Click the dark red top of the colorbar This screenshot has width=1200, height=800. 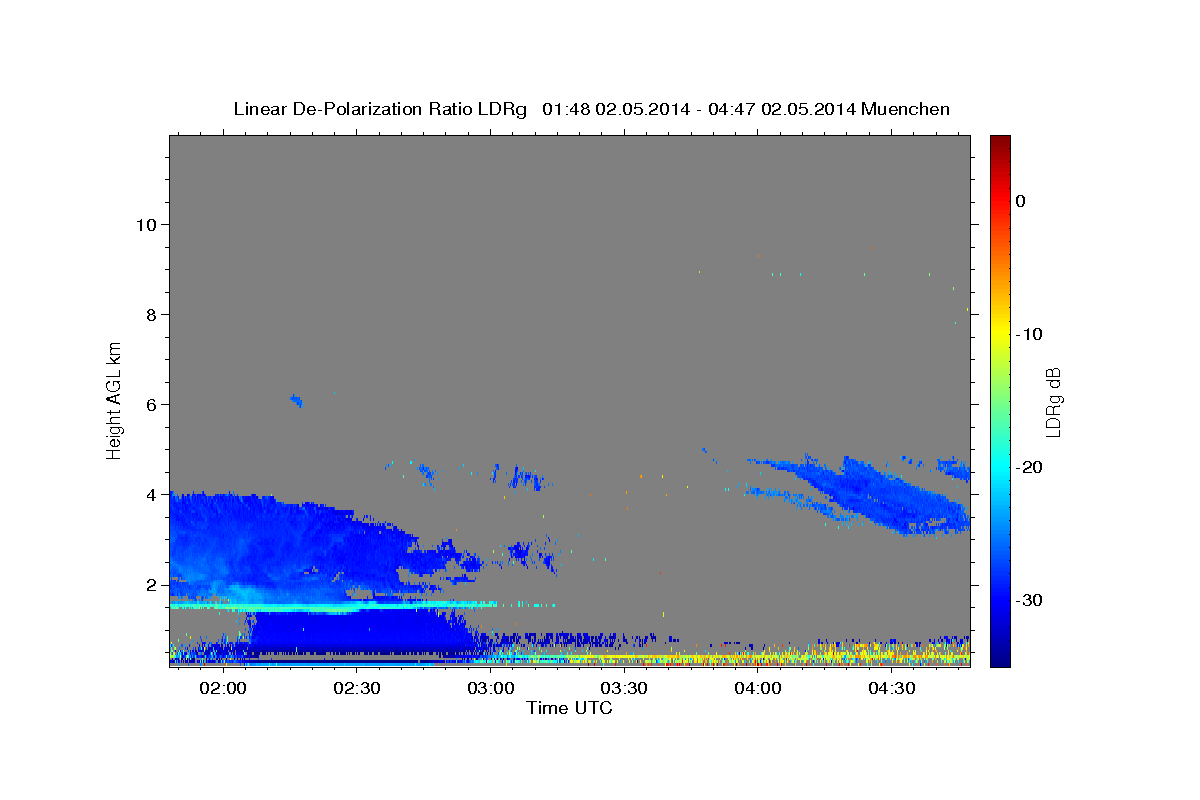coord(1000,143)
